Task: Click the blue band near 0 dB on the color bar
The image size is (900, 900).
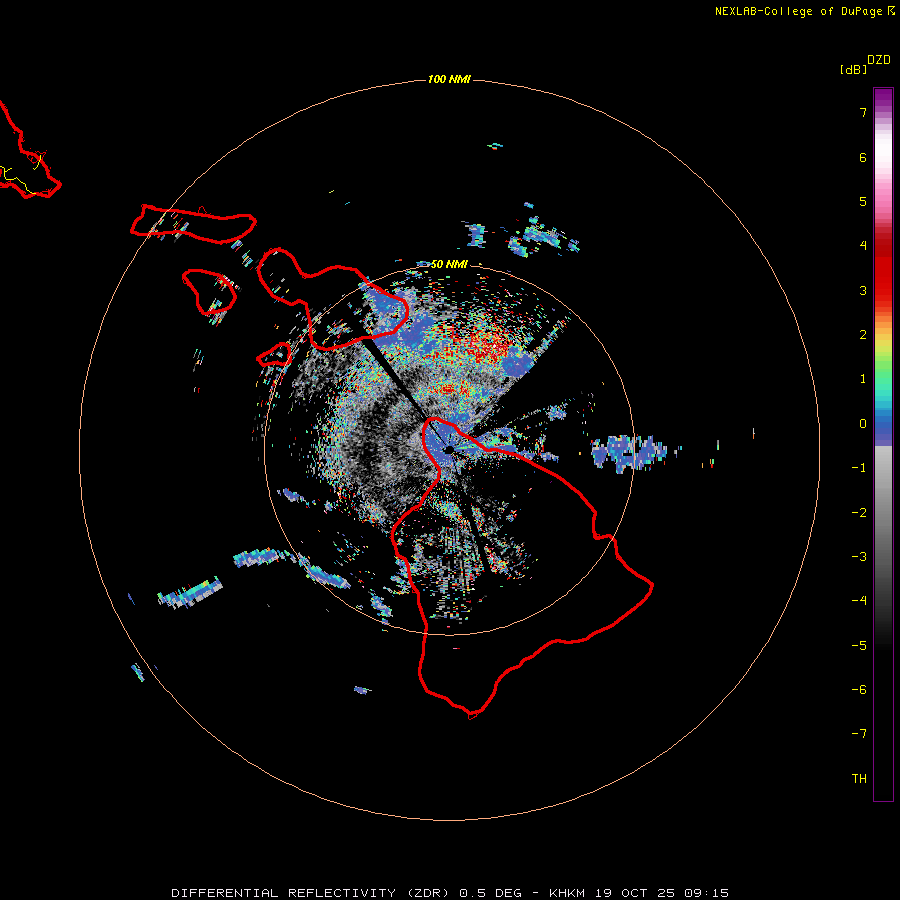Action: click(883, 428)
